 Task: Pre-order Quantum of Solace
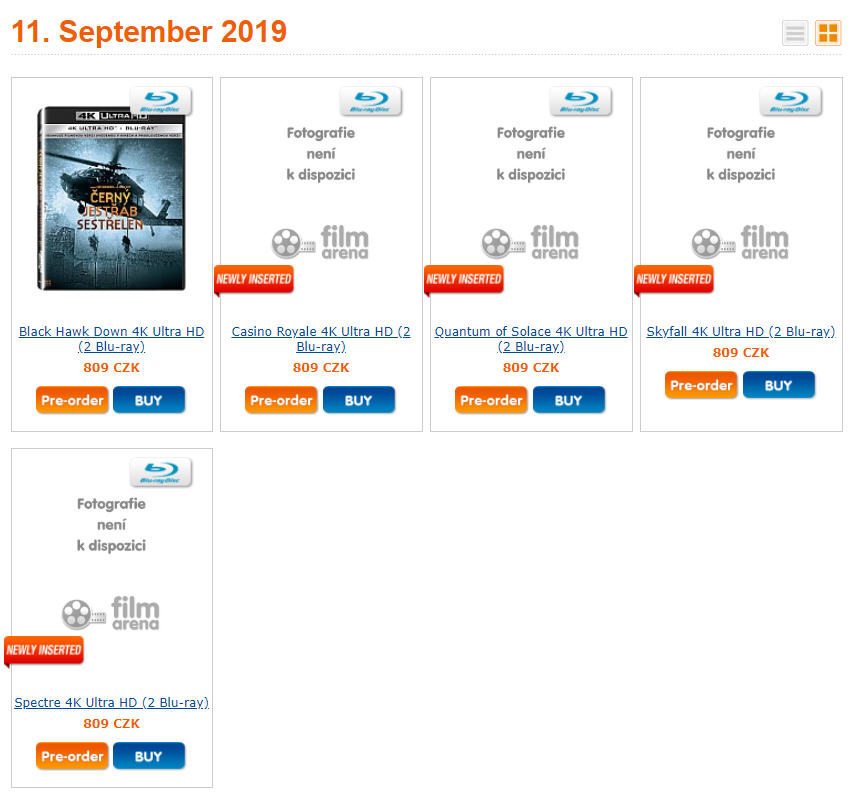tap(492, 400)
